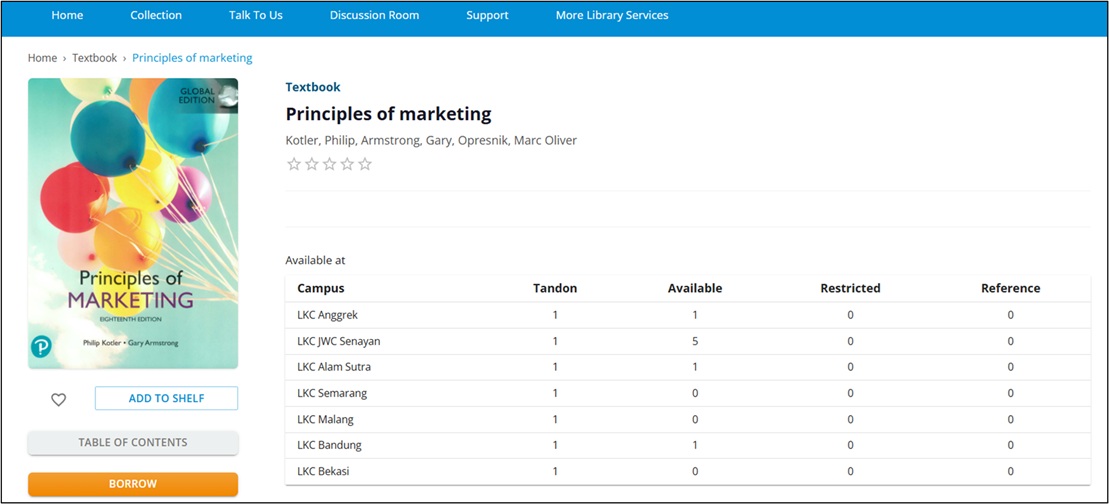Screen dimensions: 1109x504
Task: Open the Home menu item
Action: point(67,15)
